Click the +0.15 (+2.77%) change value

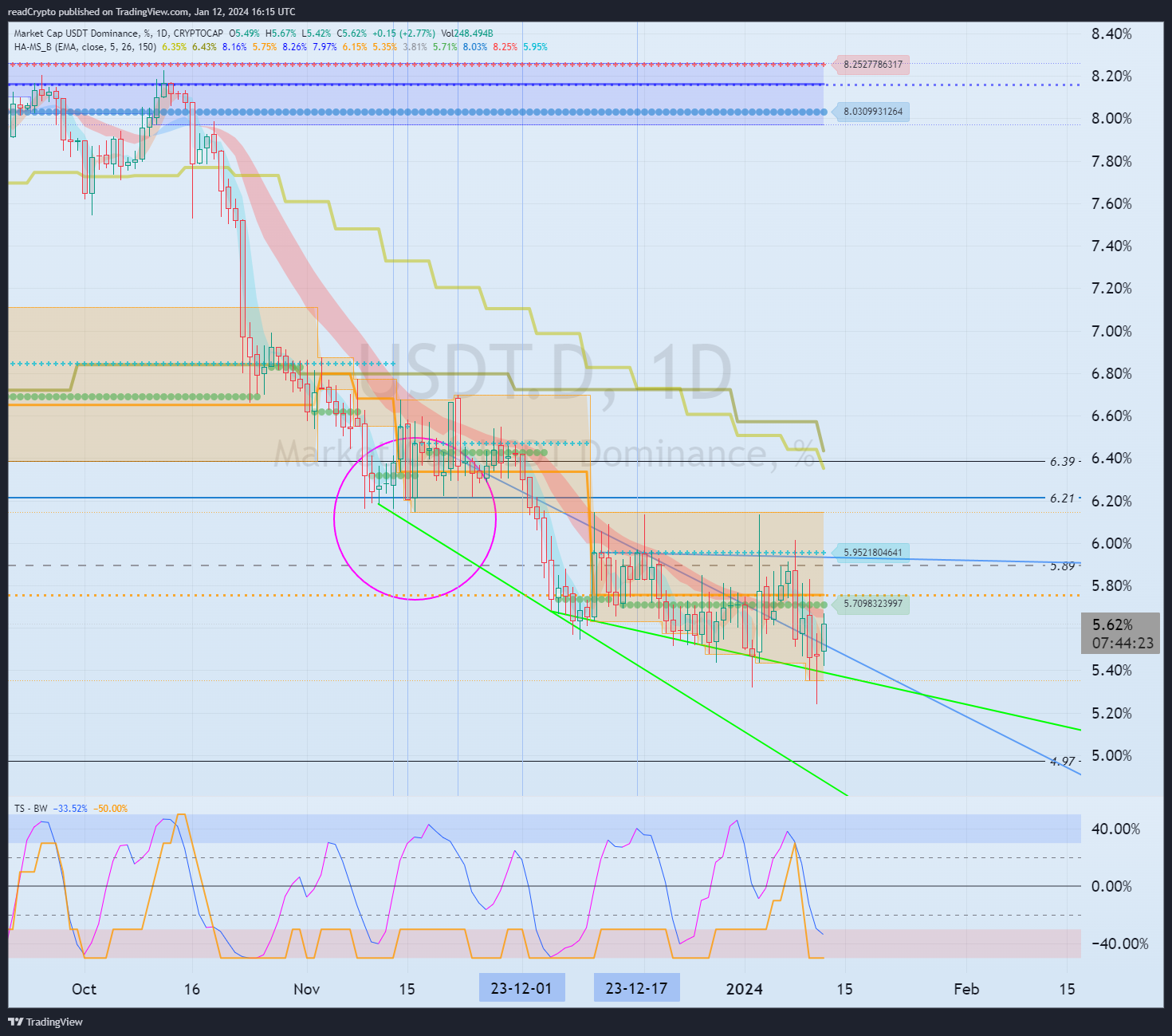click(404, 33)
